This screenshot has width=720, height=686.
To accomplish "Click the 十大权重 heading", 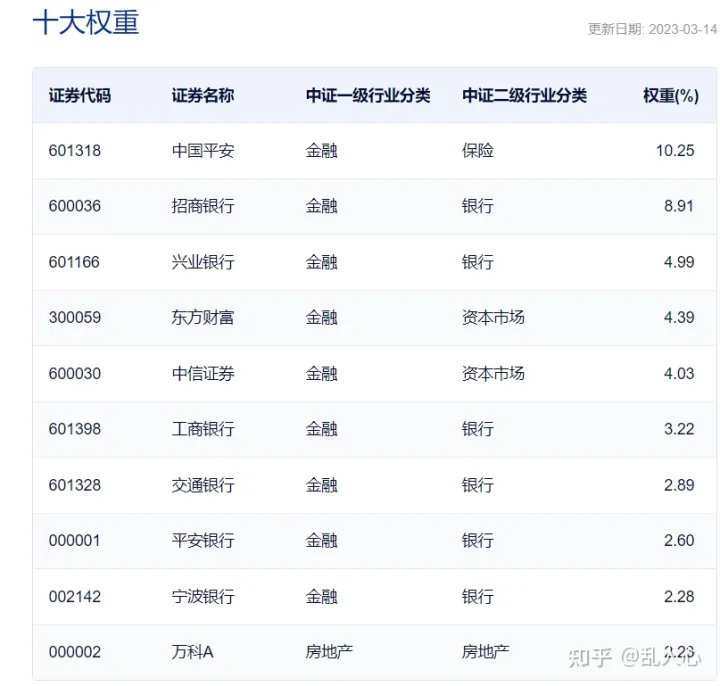I will point(86,22).
